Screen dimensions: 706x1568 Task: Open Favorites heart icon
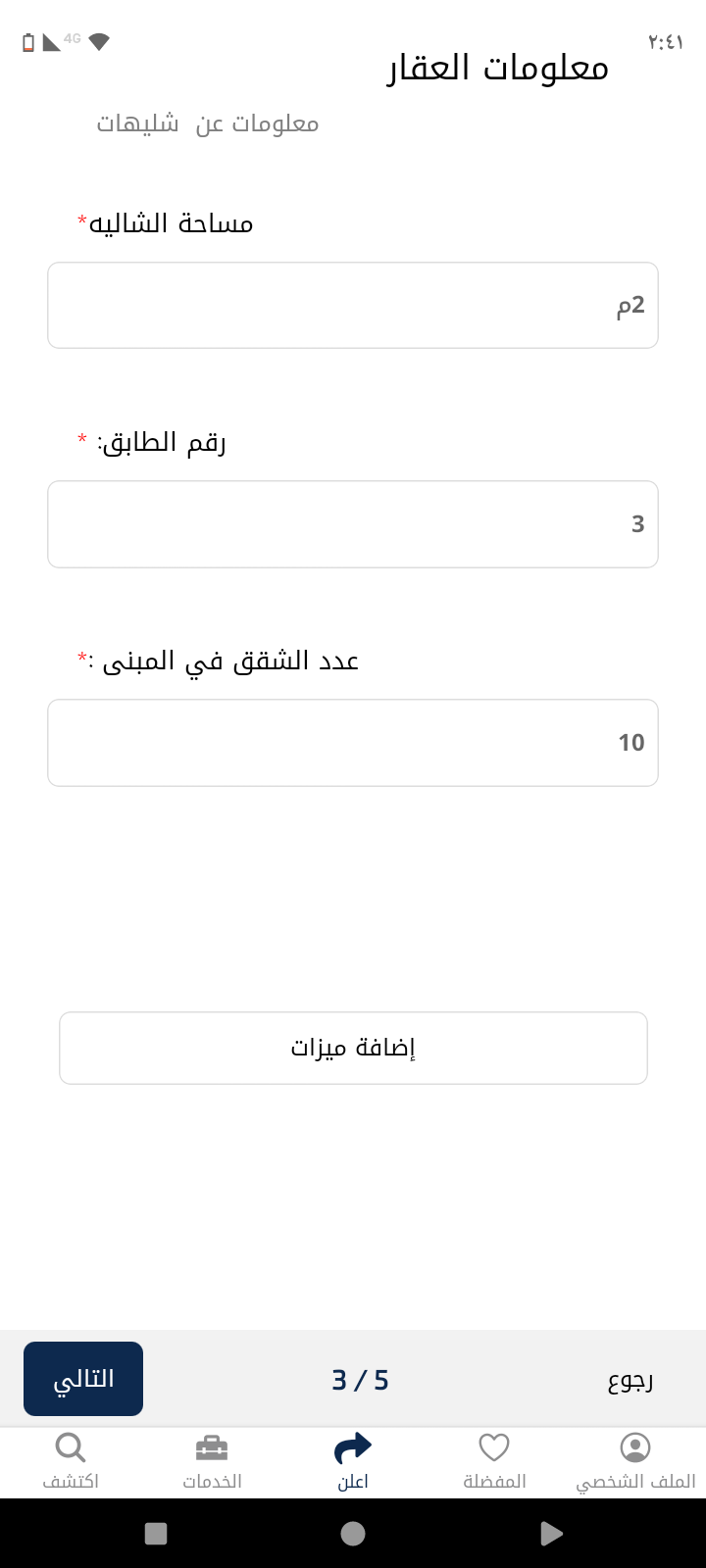pyautogui.click(x=494, y=1447)
